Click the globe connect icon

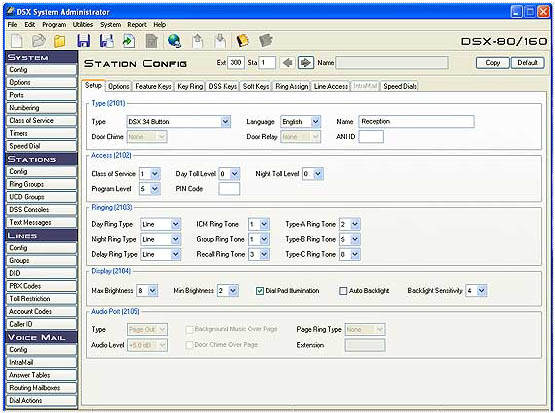[174, 41]
